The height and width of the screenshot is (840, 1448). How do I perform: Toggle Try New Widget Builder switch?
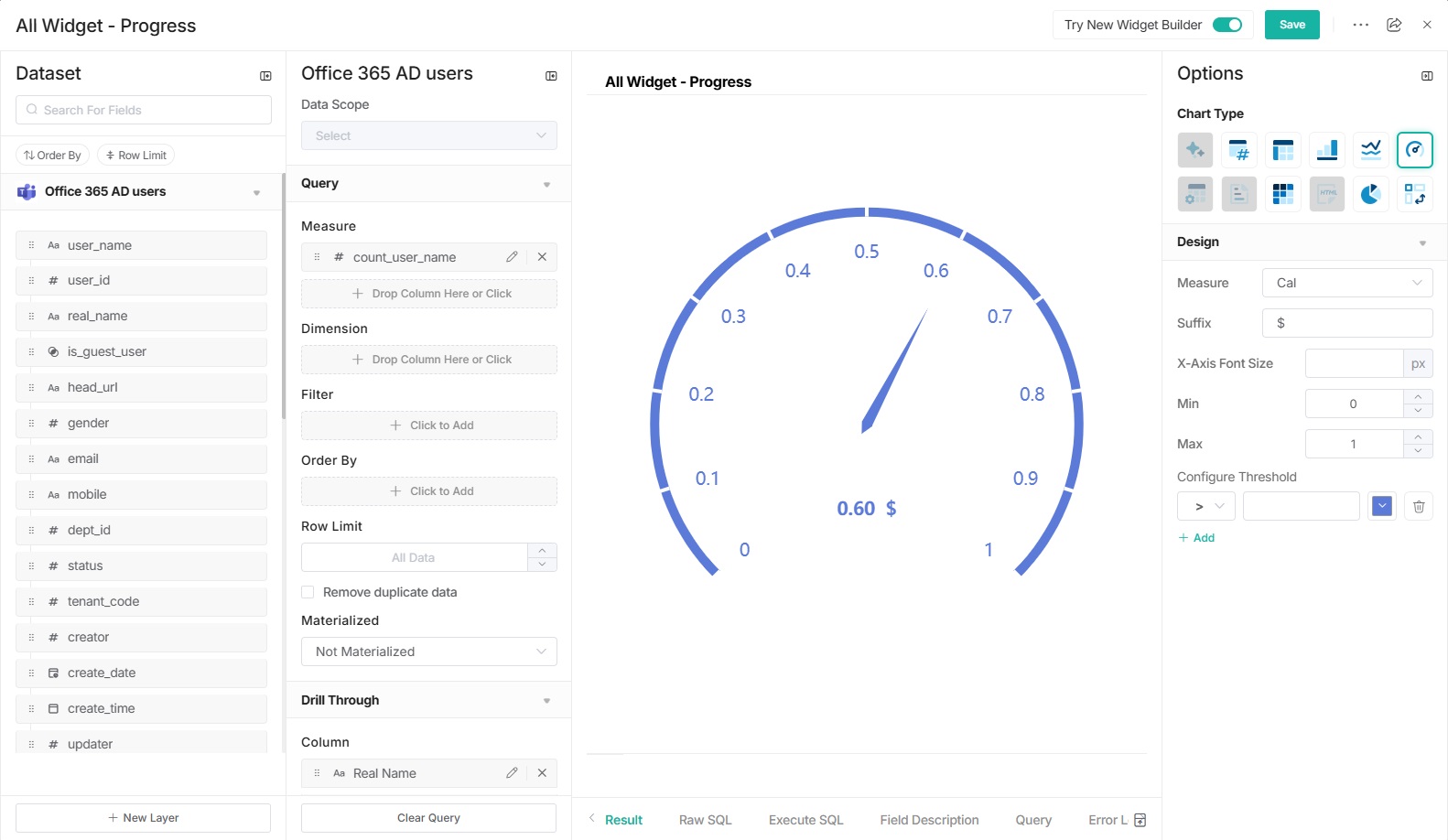pyautogui.click(x=1226, y=25)
